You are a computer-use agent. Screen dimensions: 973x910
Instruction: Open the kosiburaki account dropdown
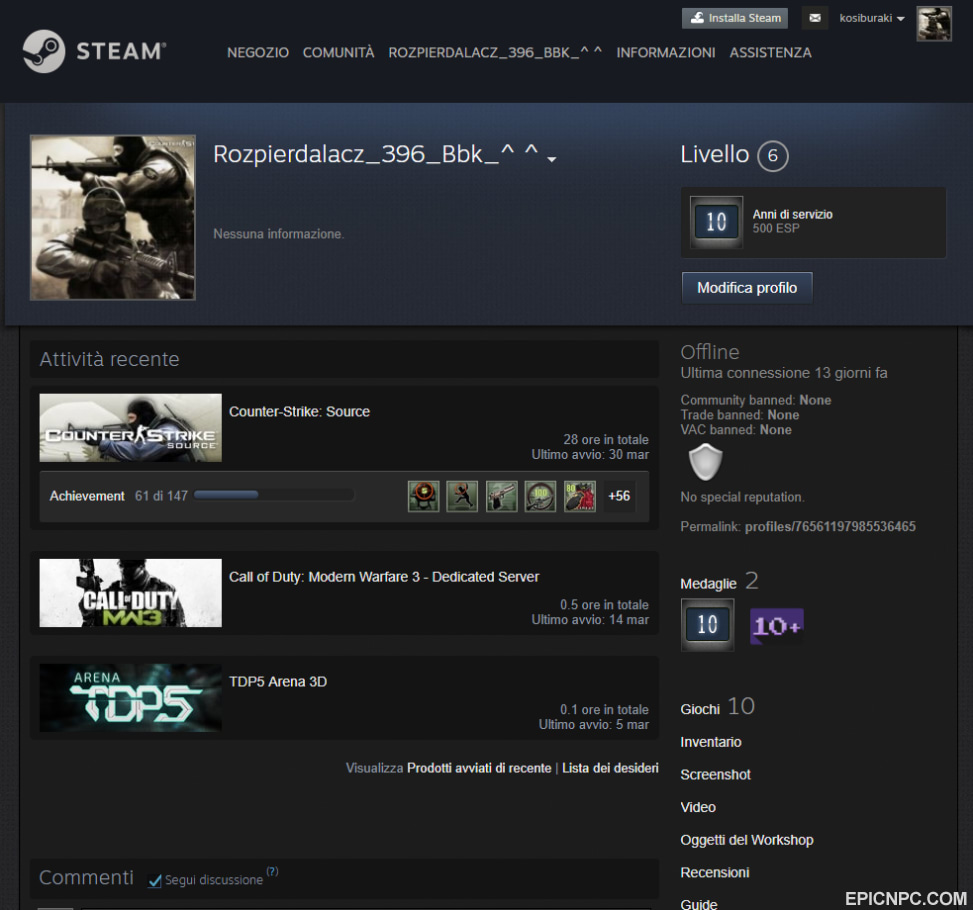click(x=871, y=18)
